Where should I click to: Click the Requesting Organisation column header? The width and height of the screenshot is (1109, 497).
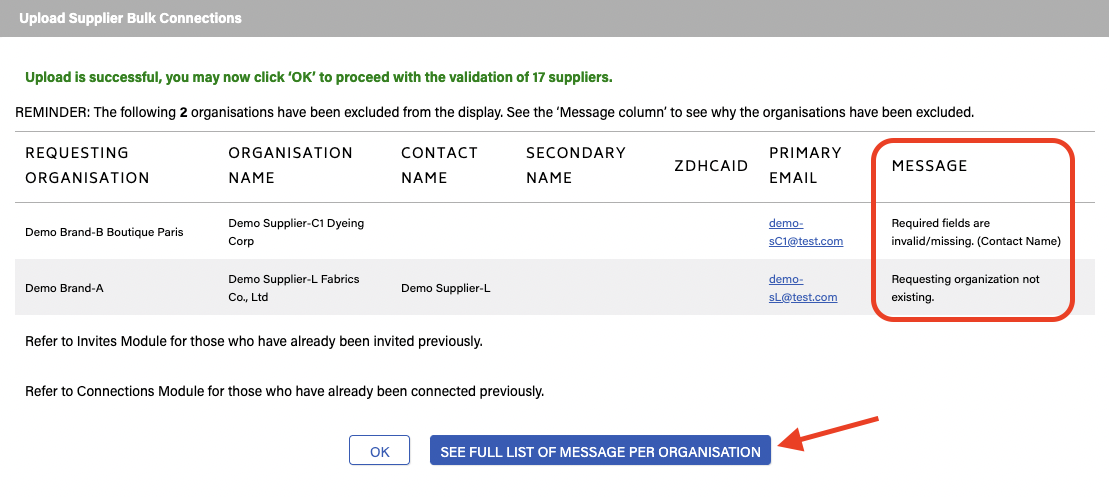pyautogui.click(x=87, y=165)
